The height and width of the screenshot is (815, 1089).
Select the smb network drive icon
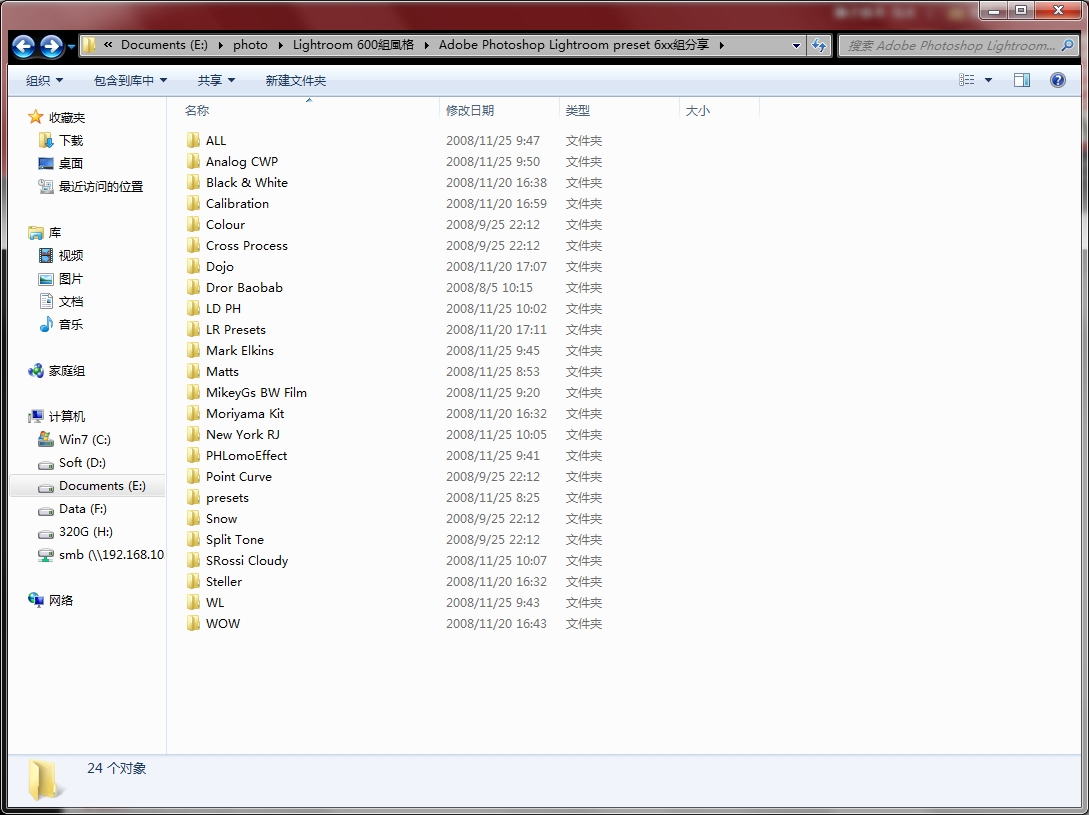click(x=45, y=555)
